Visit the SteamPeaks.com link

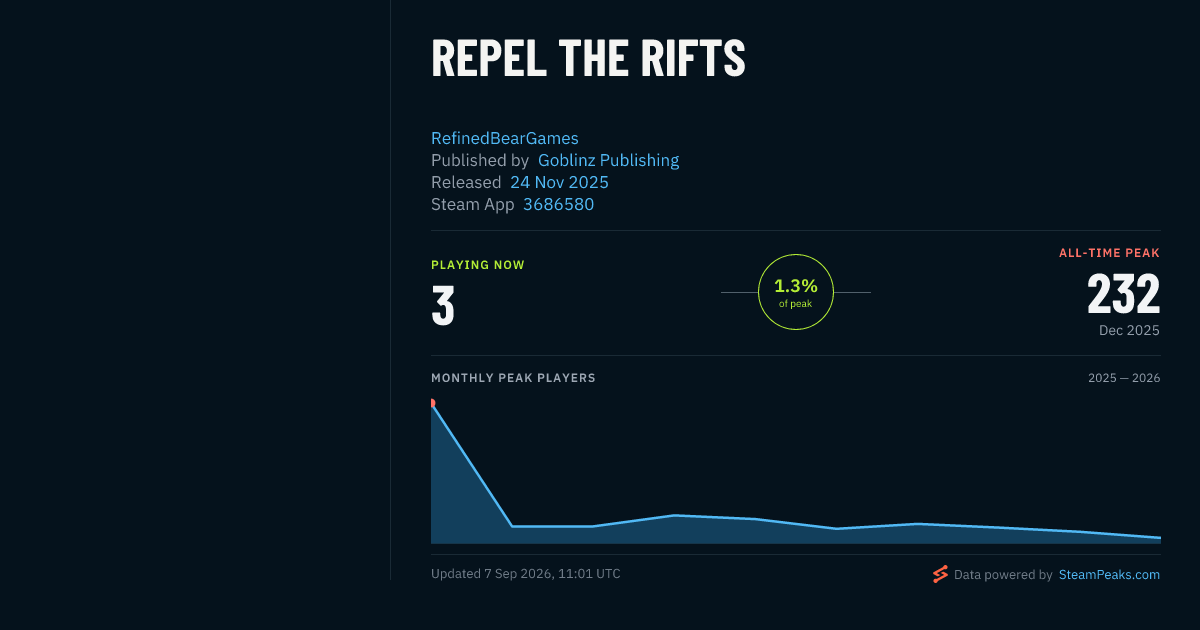pos(1109,575)
